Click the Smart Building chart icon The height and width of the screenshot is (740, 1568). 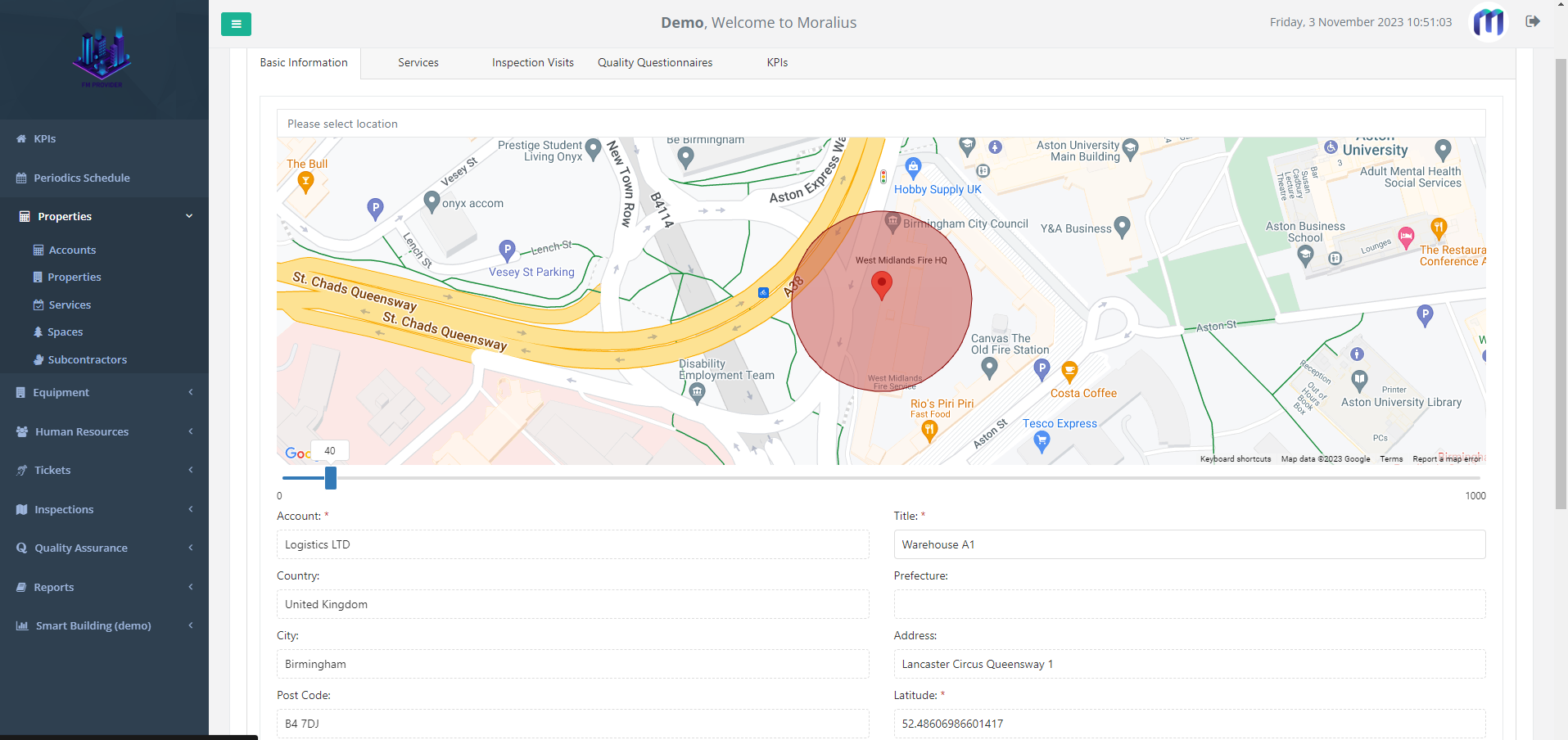tap(22, 626)
